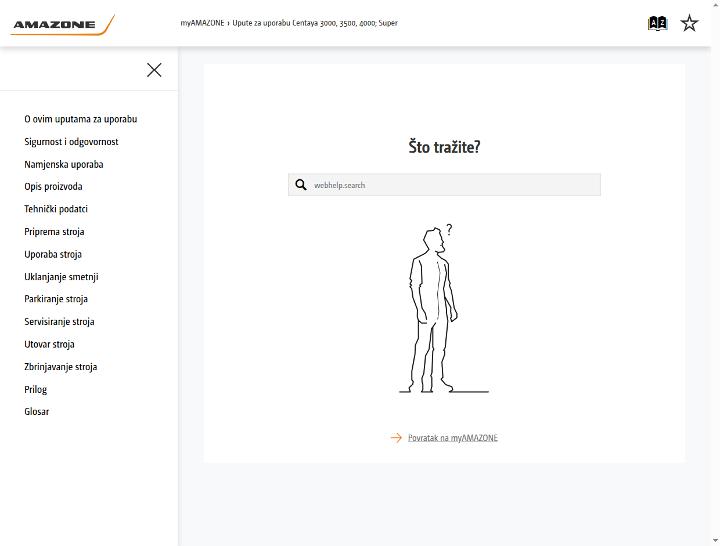The image size is (720, 546).
Task: Click the orange arrow beside Povratak na myAMAZONE
Action: coord(396,438)
